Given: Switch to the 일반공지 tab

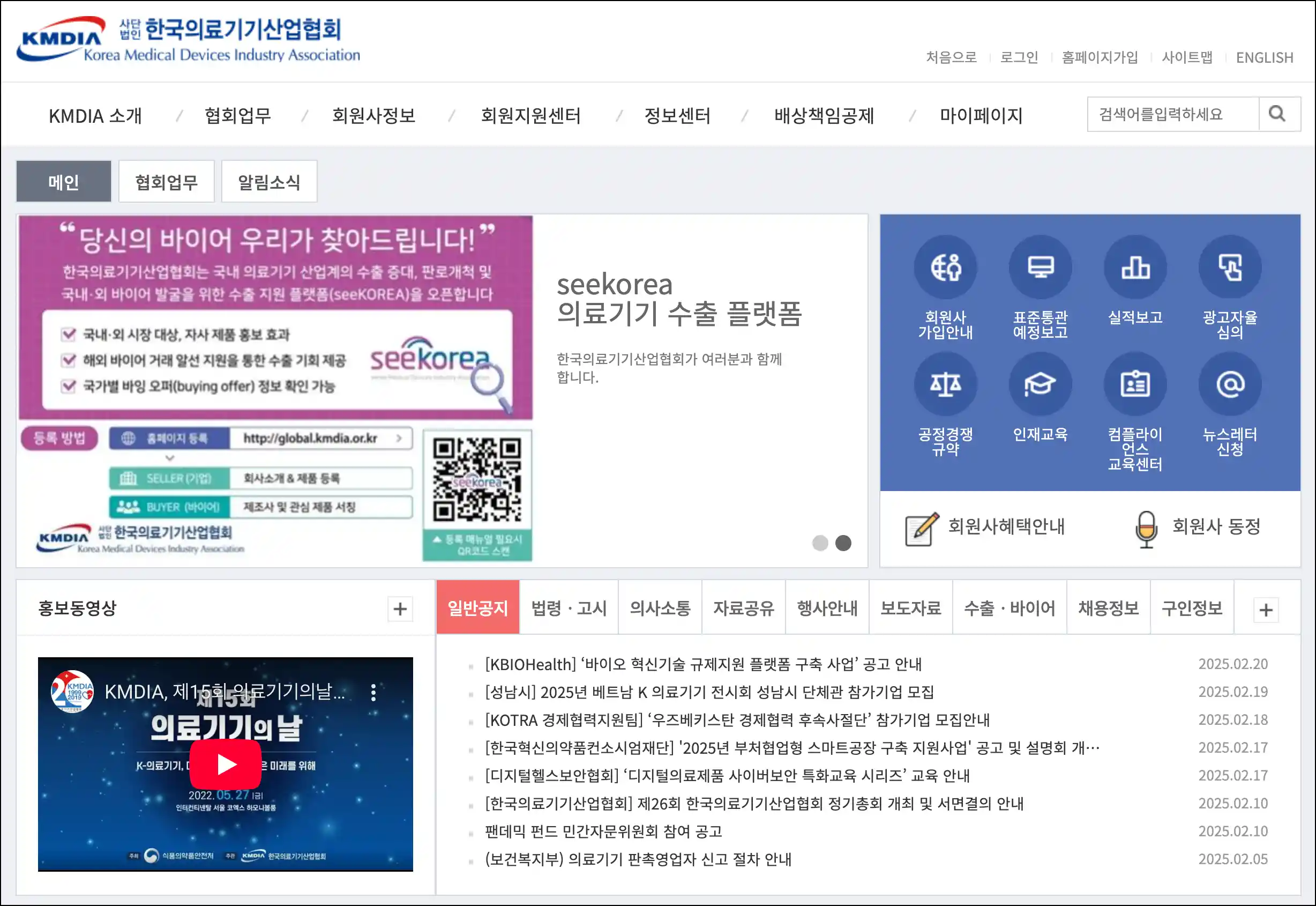Looking at the screenshot, I should (477, 607).
